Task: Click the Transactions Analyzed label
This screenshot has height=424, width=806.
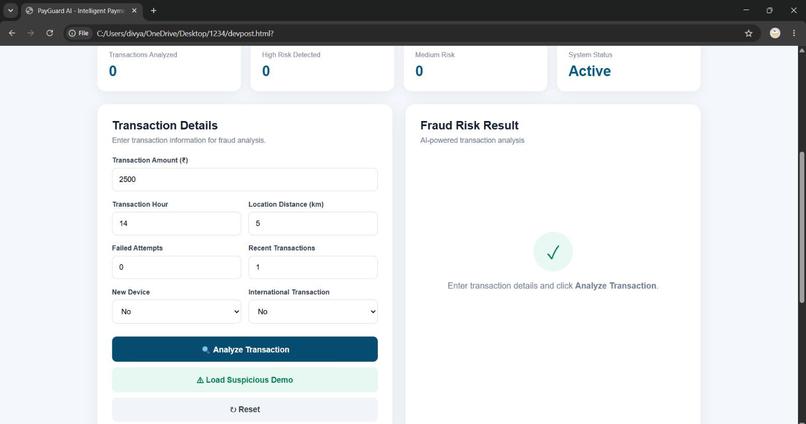Action: pyautogui.click(x=143, y=54)
